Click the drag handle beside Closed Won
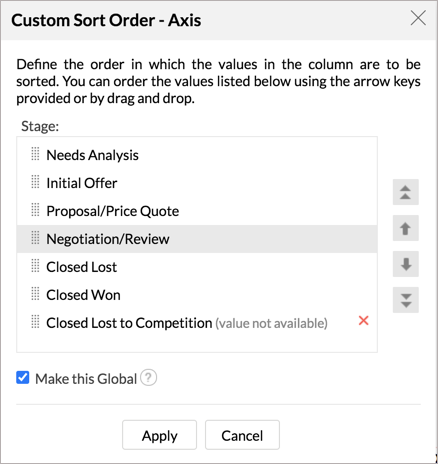 35,294
